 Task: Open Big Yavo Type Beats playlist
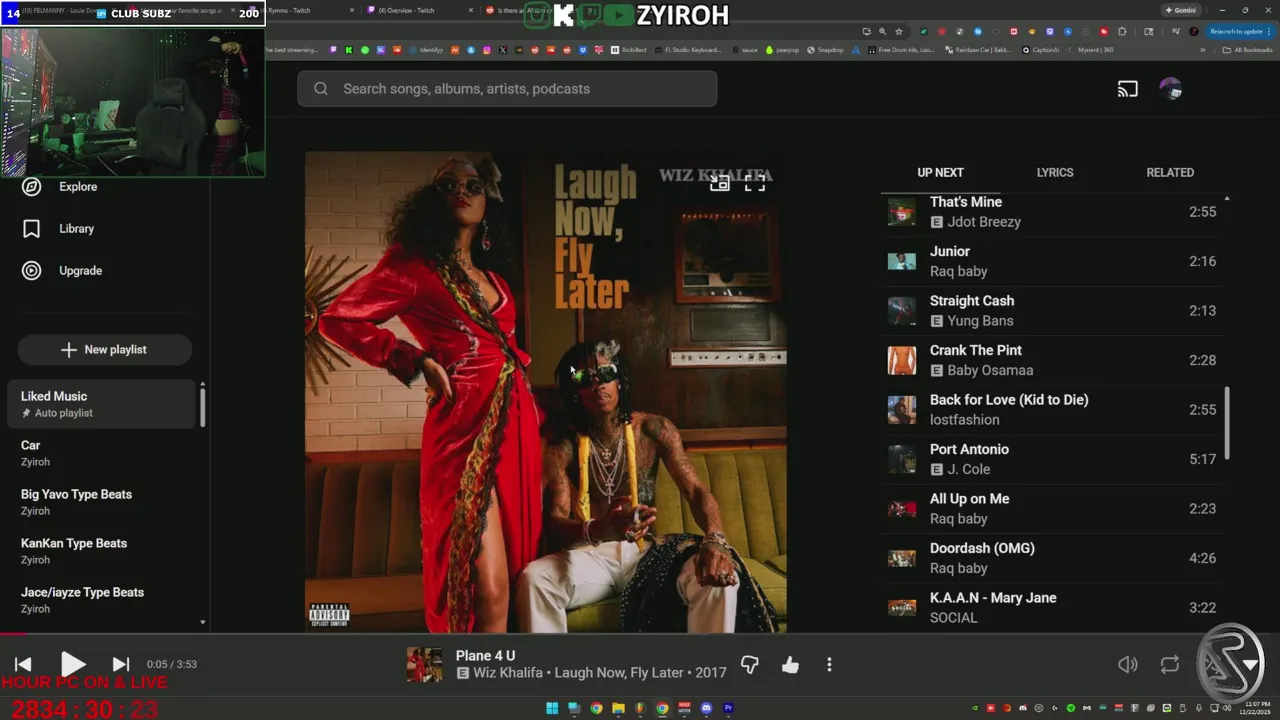101,502
